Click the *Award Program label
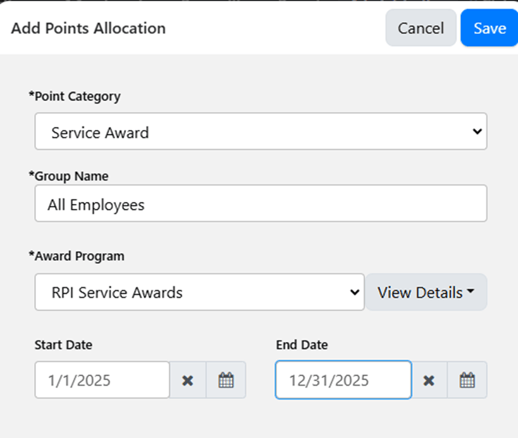Viewport: 518px width, 438px height. pyautogui.click(x=77, y=256)
